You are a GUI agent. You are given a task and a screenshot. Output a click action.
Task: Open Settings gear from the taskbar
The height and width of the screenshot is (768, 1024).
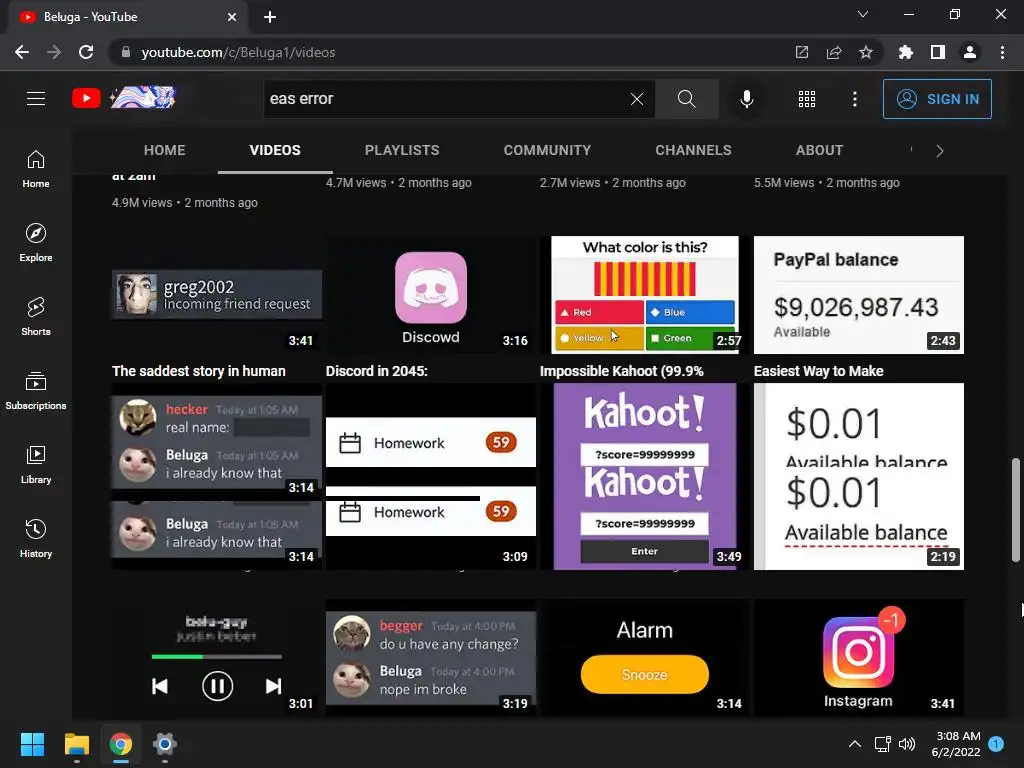click(x=165, y=744)
